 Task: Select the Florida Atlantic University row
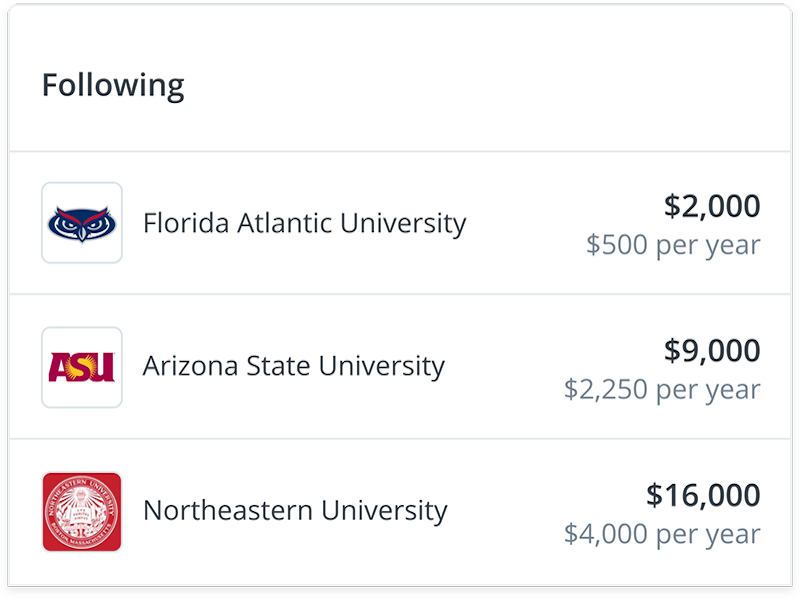[x=400, y=223]
